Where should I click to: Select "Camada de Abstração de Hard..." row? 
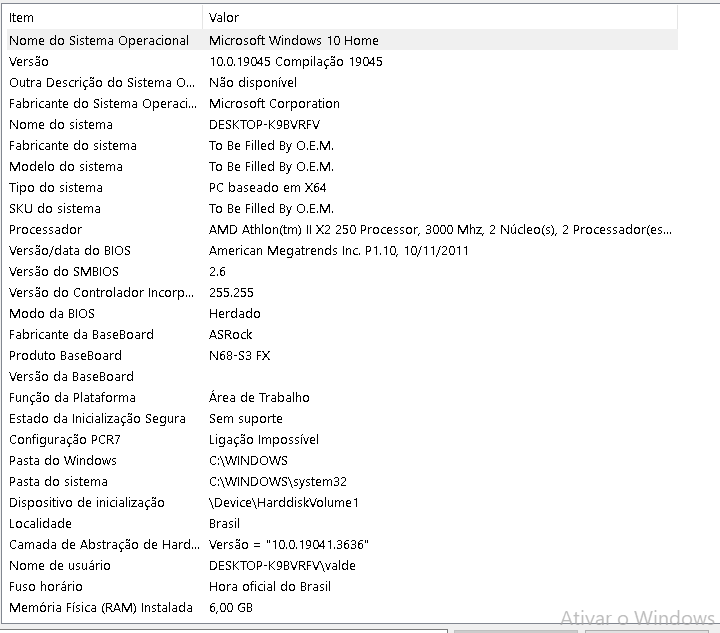coord(342,545)
